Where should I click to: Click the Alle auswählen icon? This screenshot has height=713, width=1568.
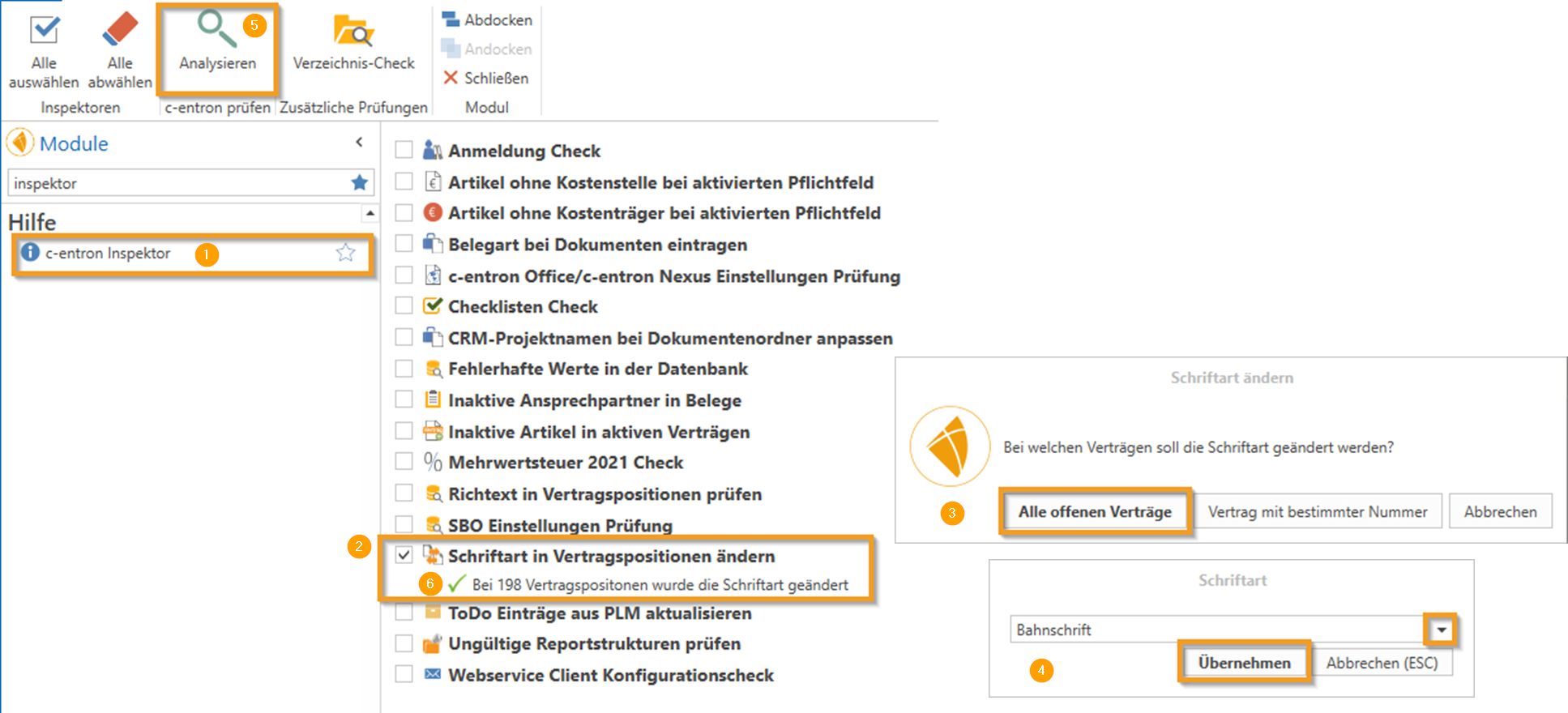[x=44, y=31]
